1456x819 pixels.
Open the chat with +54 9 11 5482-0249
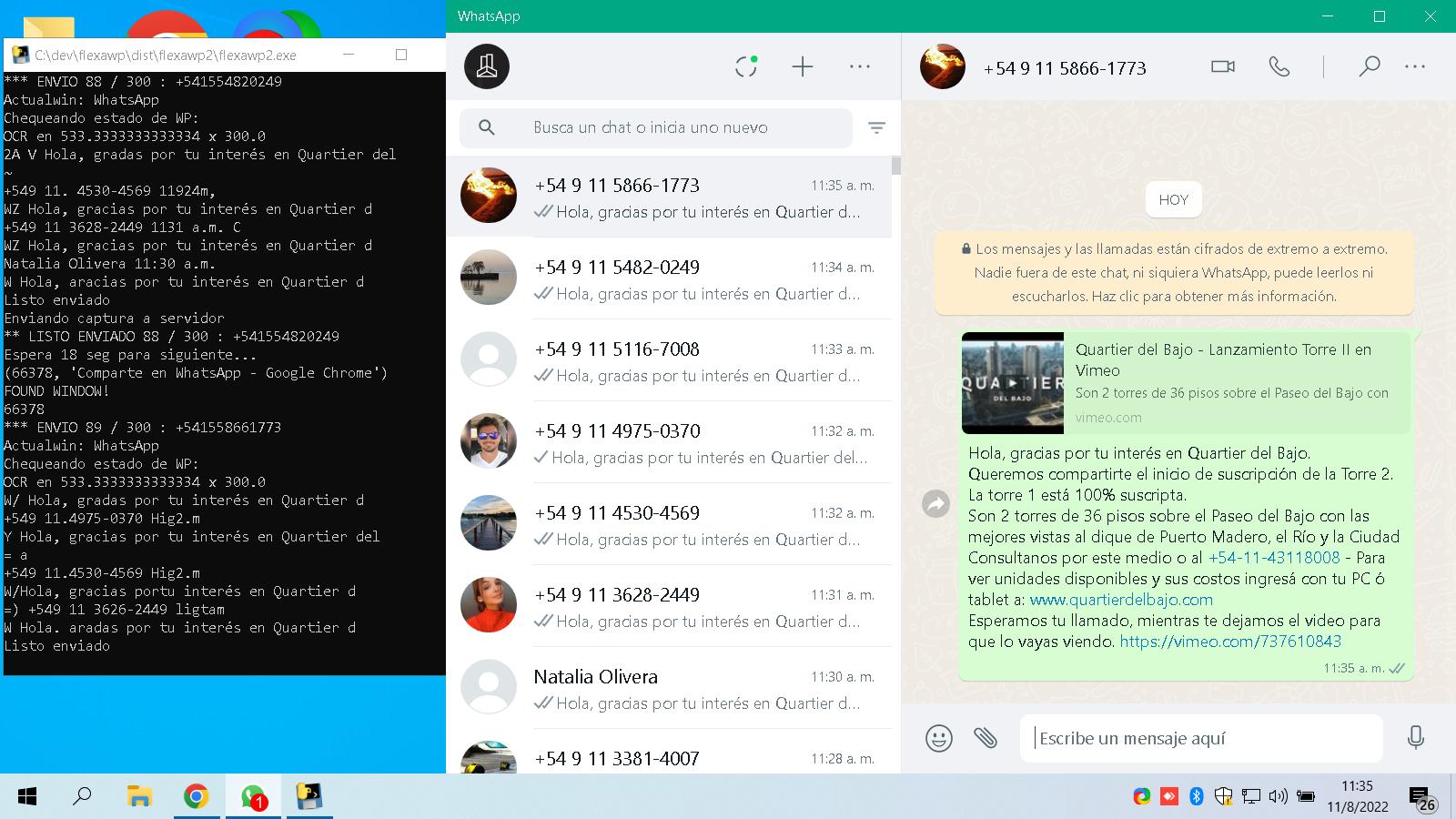coord(669,278)
